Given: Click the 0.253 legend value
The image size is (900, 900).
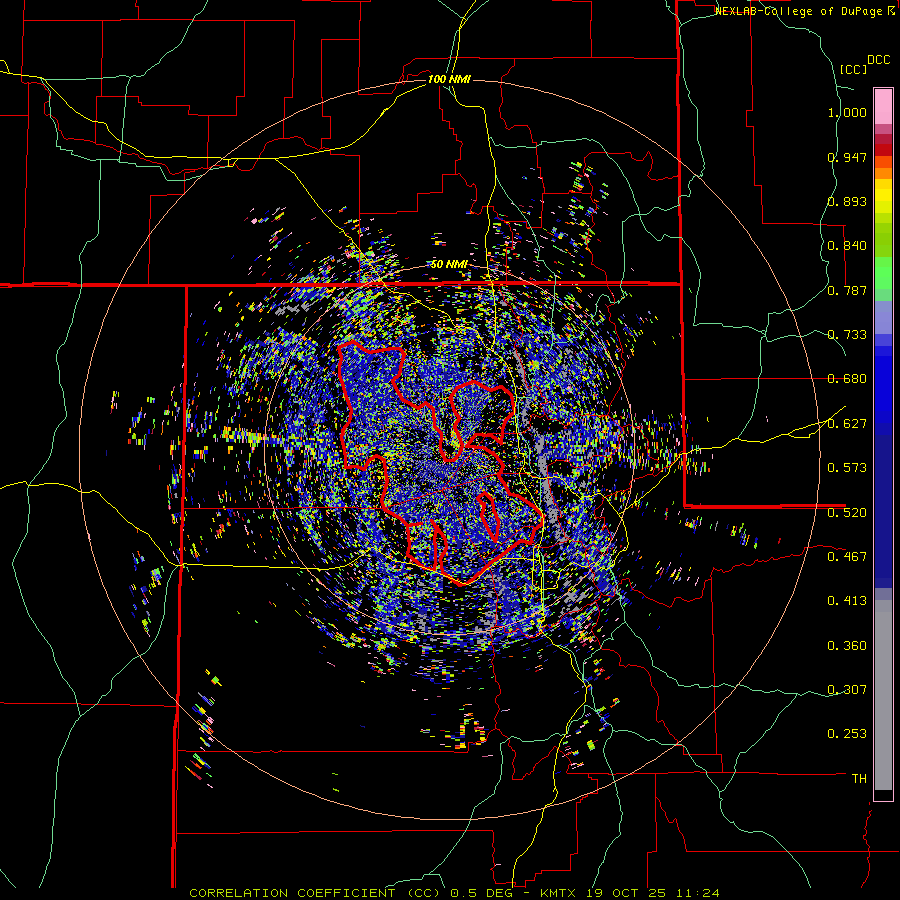Looking at the screenshot, I should (x=847, y=734).
